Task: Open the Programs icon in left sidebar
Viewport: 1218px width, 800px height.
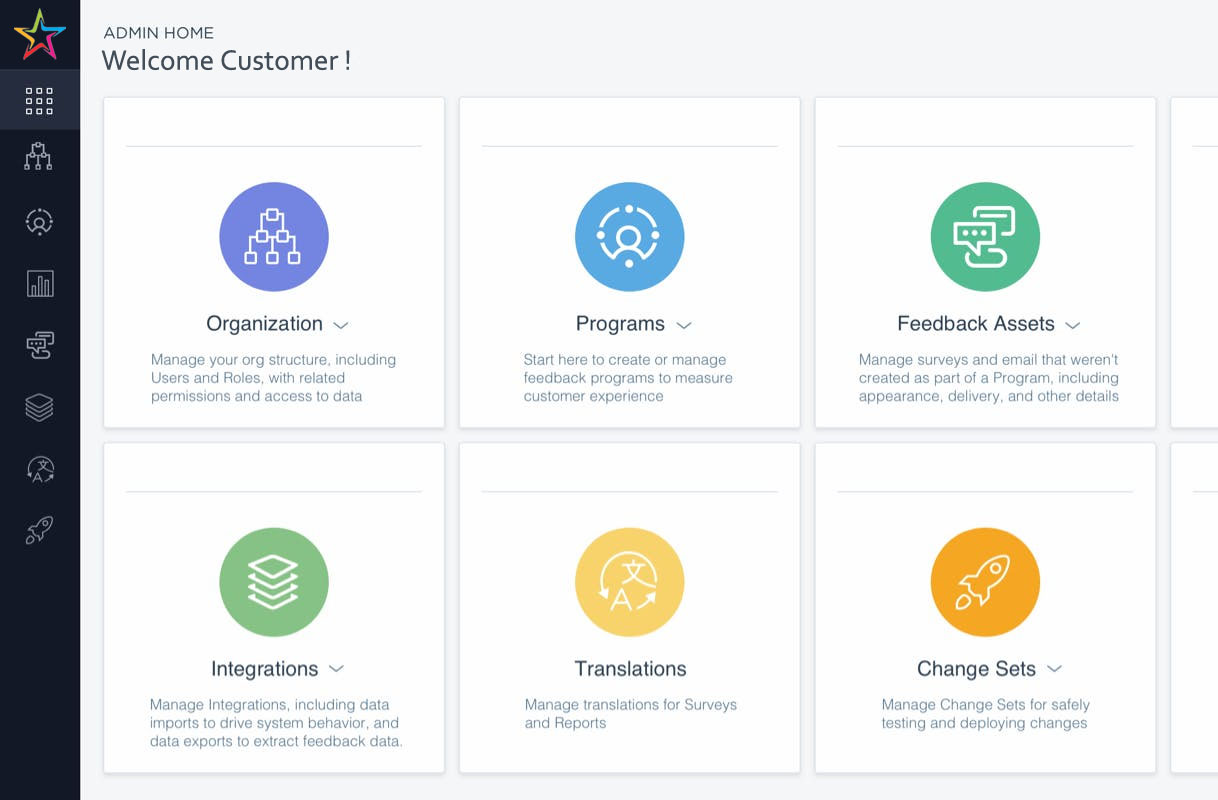Action: pyautogui.click(x=39, y=221)
